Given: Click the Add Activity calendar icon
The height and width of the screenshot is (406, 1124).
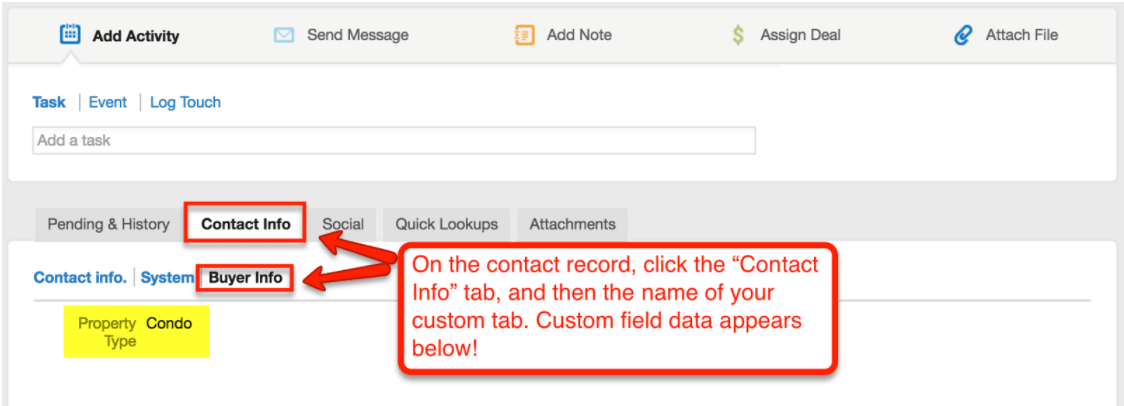Looking at the screenshot, I should pos(70,35).
